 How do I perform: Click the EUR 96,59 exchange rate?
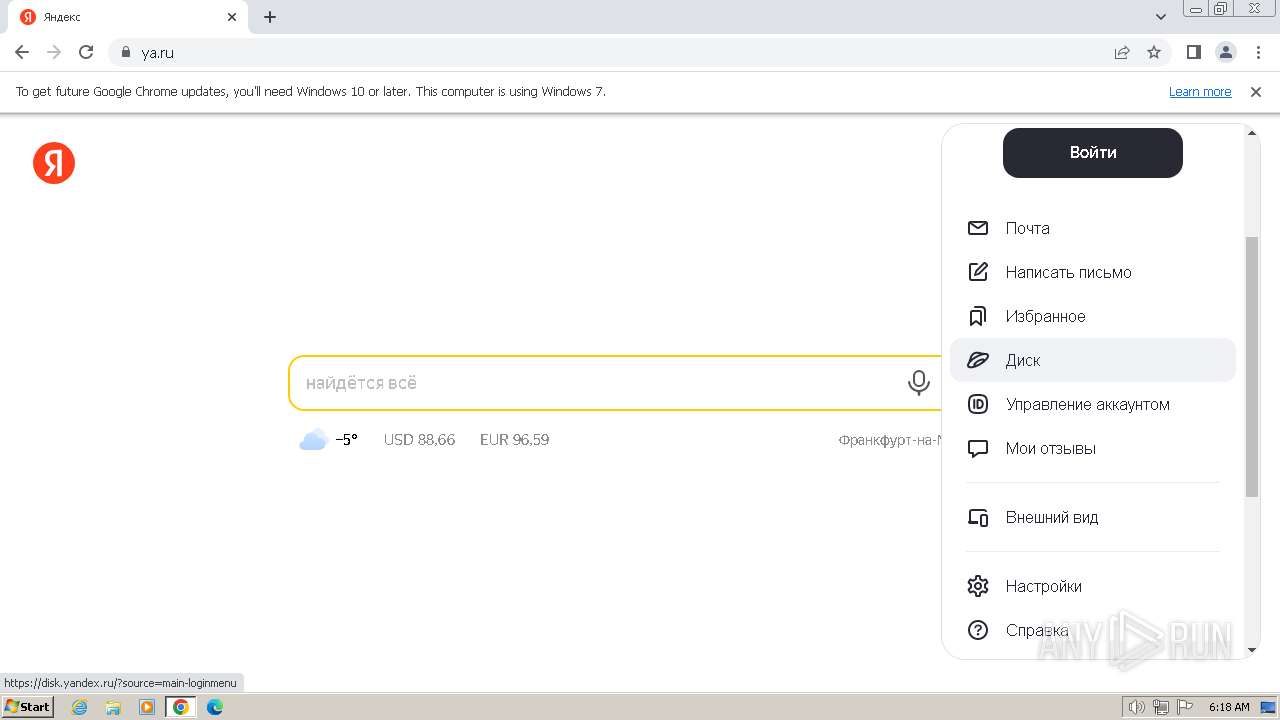514,440
